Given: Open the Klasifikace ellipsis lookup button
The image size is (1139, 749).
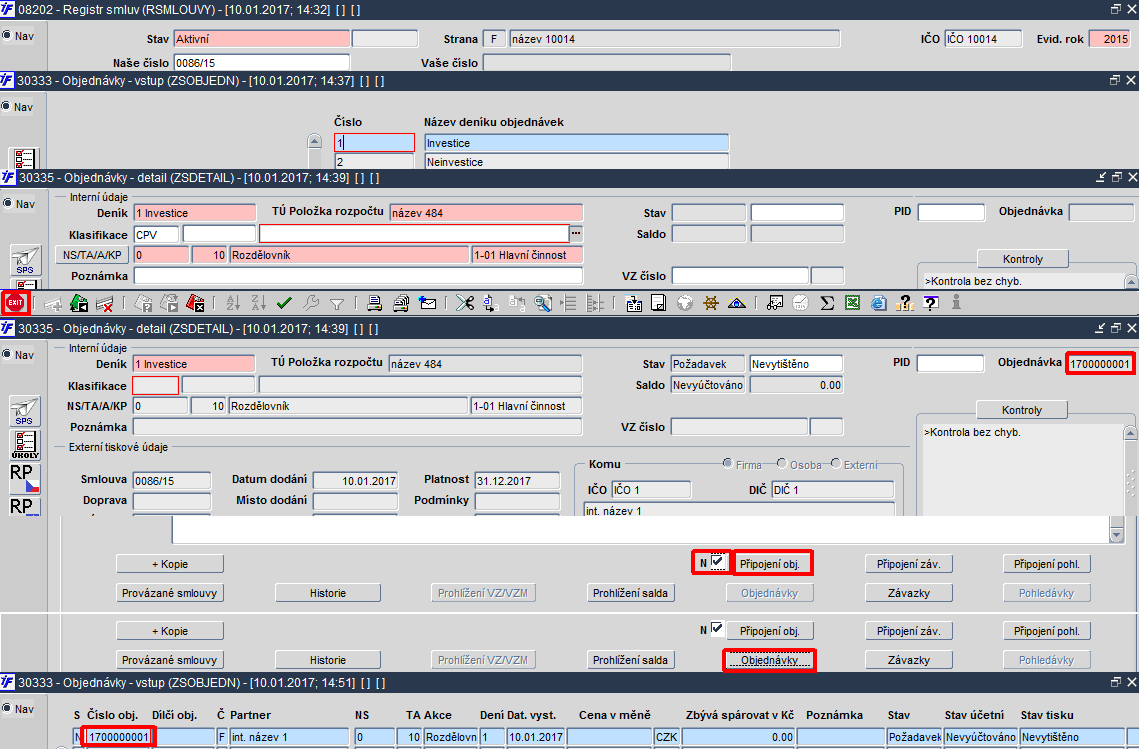Looking at the screenshot, I should 576,233.
